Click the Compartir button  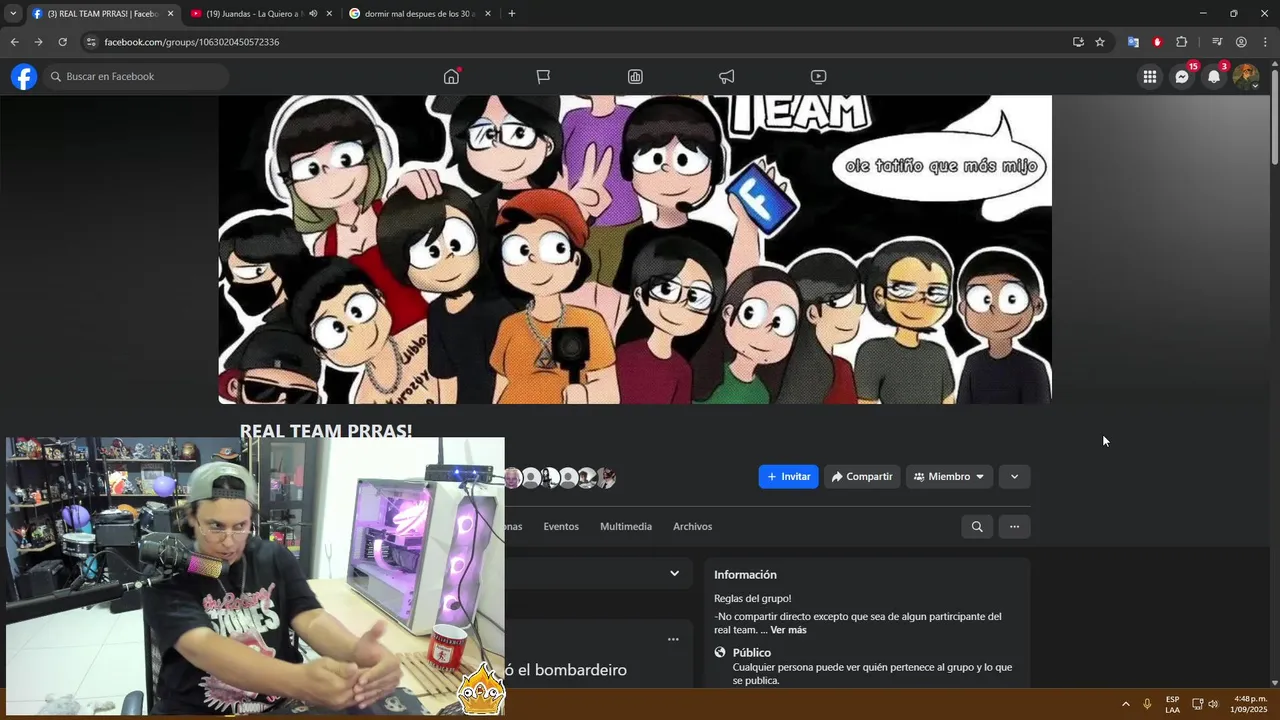[x=862, y=477]
